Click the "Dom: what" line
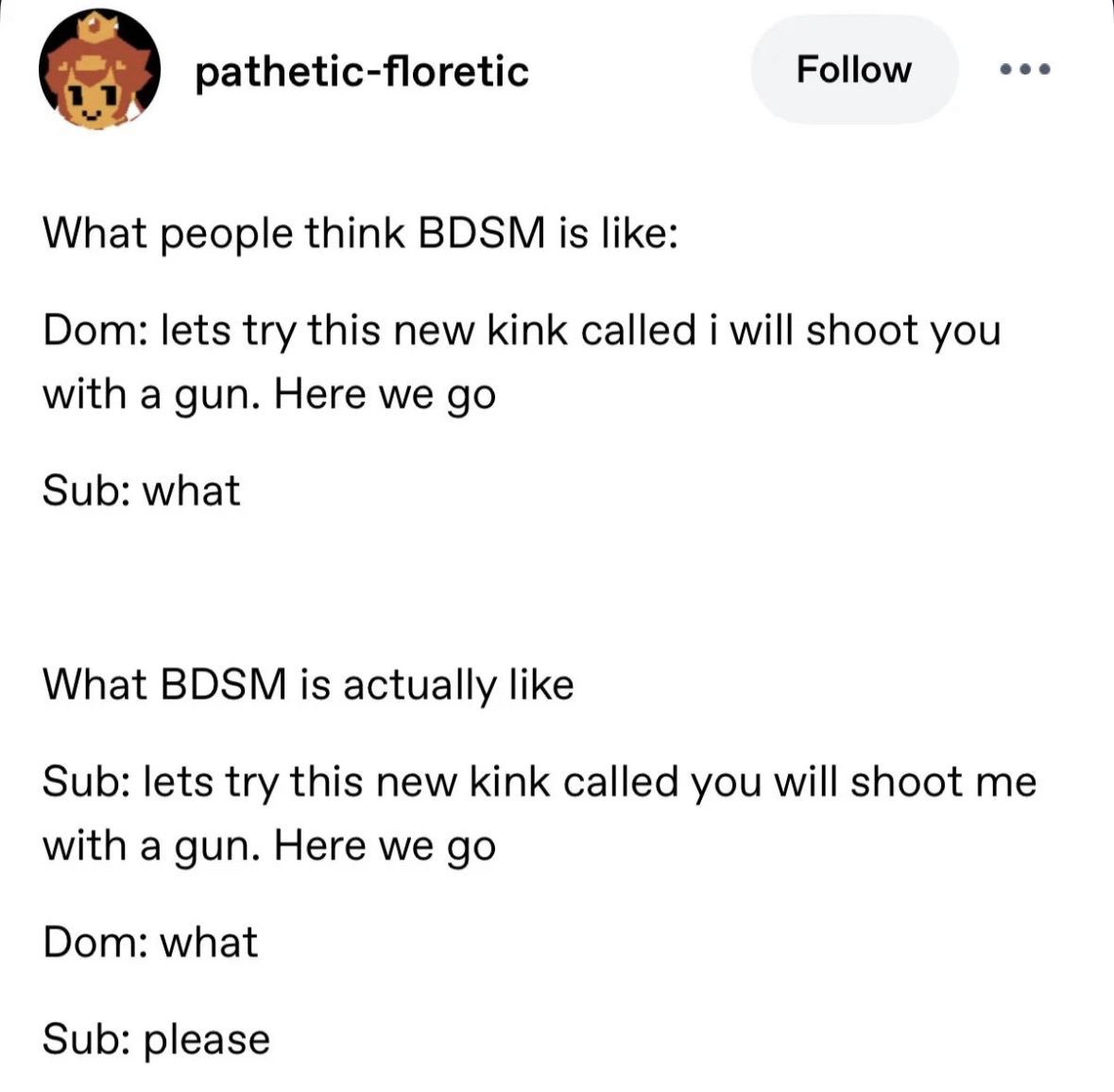The image size is (1114, 1092). 149,943
